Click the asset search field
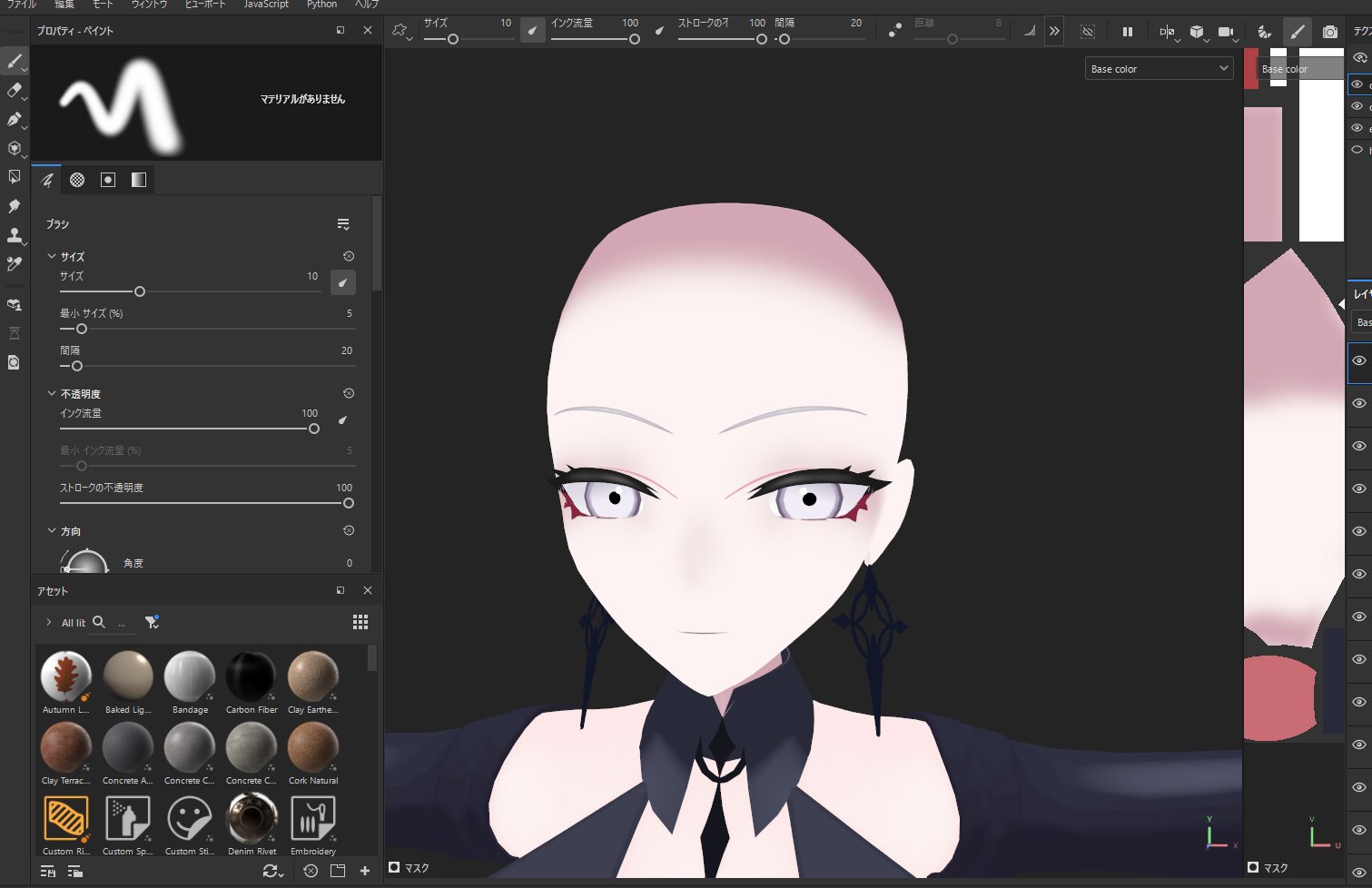The image size is (1372, 888). (114, 623)
